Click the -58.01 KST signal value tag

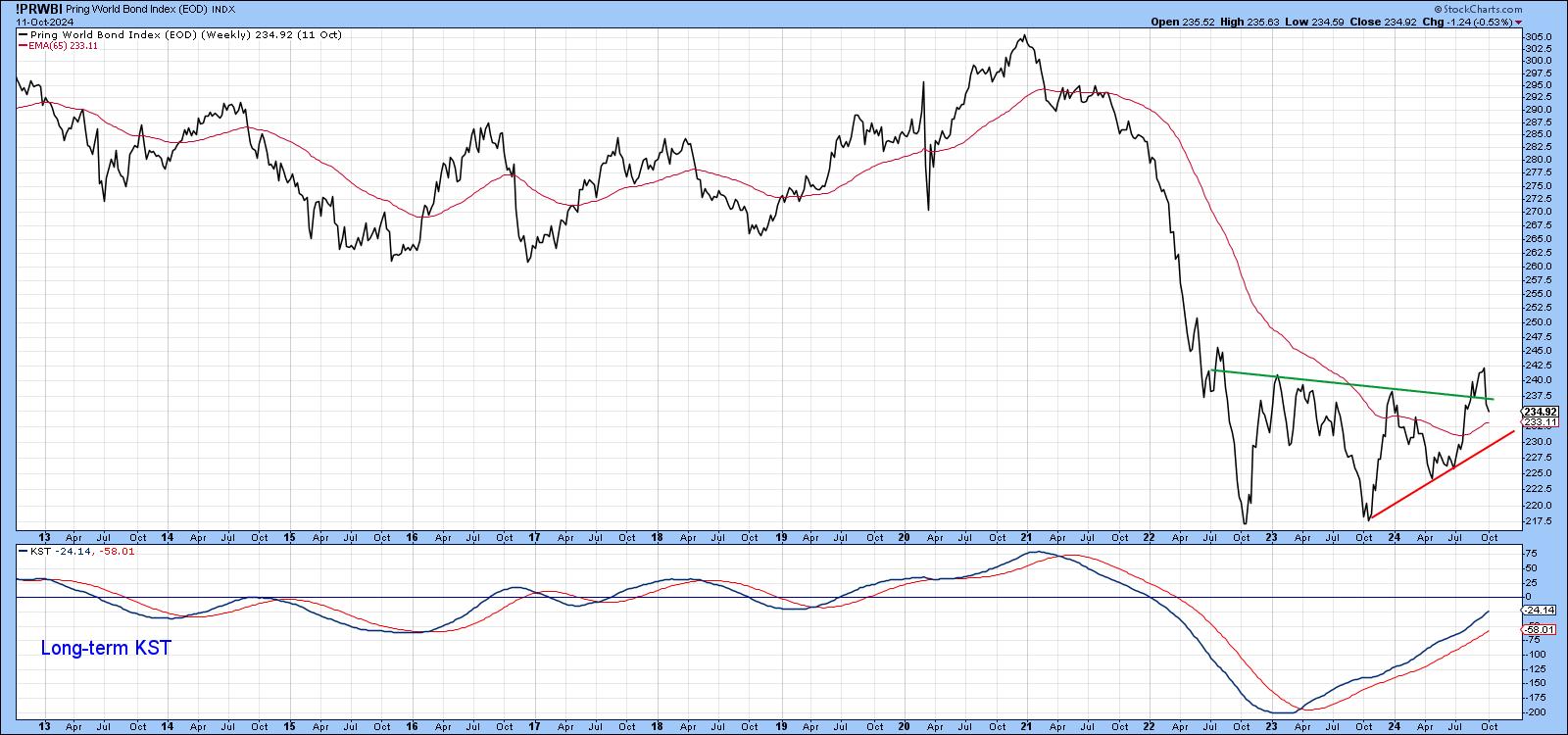pyautogui.click(x=1540, y=629)
